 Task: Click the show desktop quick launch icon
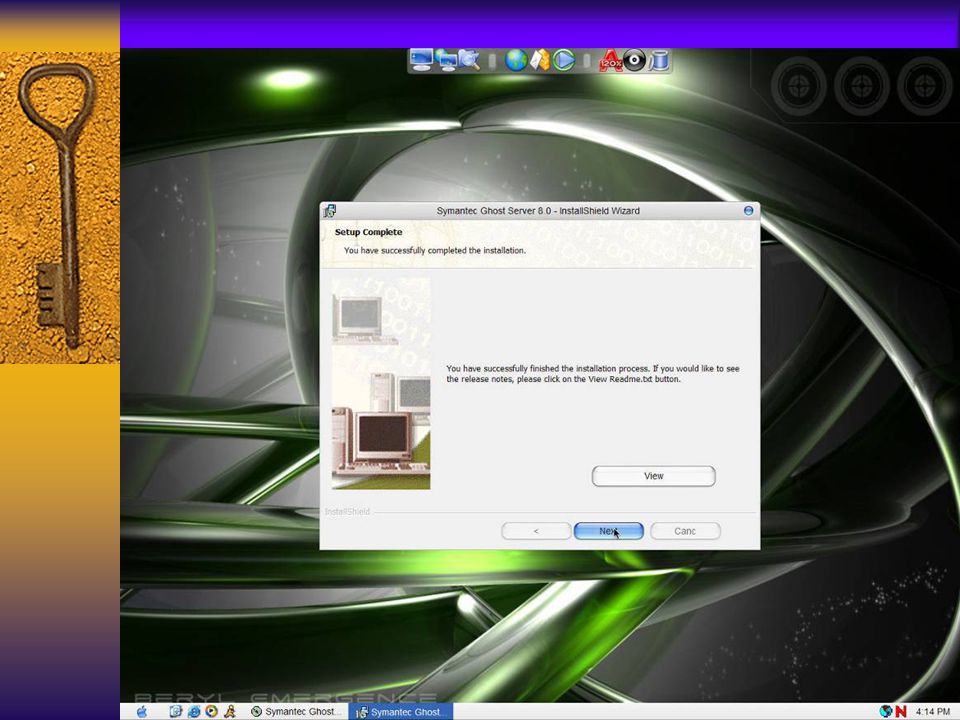point(176,711)
